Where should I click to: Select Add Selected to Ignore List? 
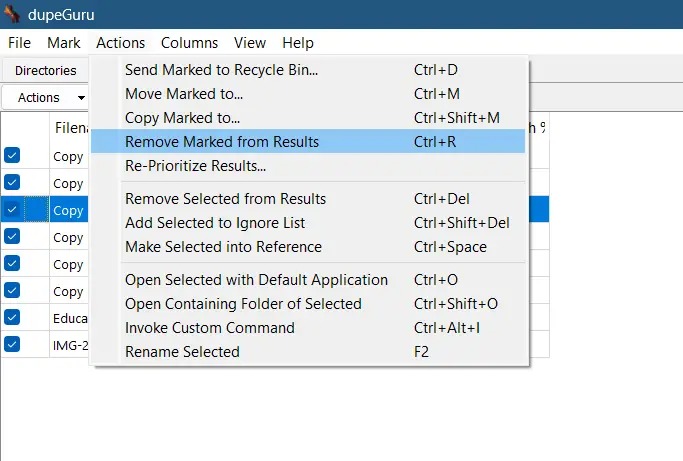point(308,223)
